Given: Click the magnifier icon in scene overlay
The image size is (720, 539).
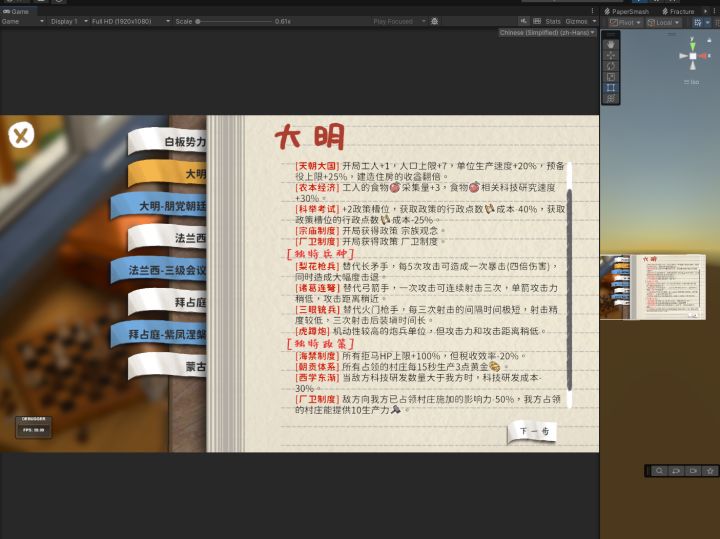Looking at the screenshot, I should coord(660,470).
